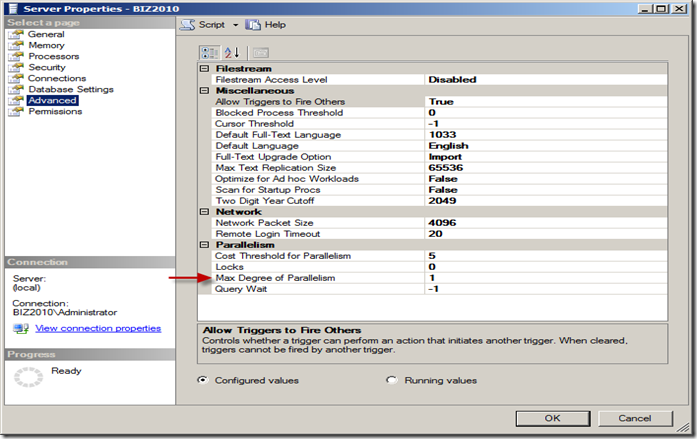Select the Cursor Threshold property
697x439 pixels.
tap(254, 124)
